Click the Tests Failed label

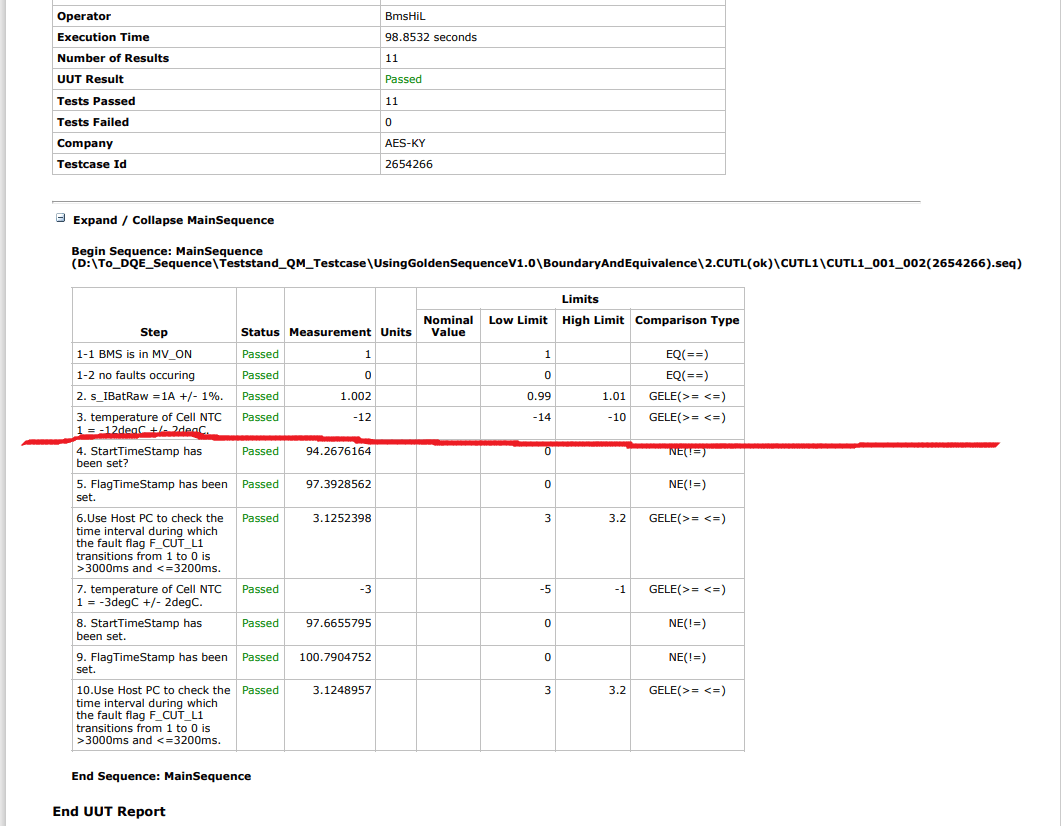tap(93, 122)
